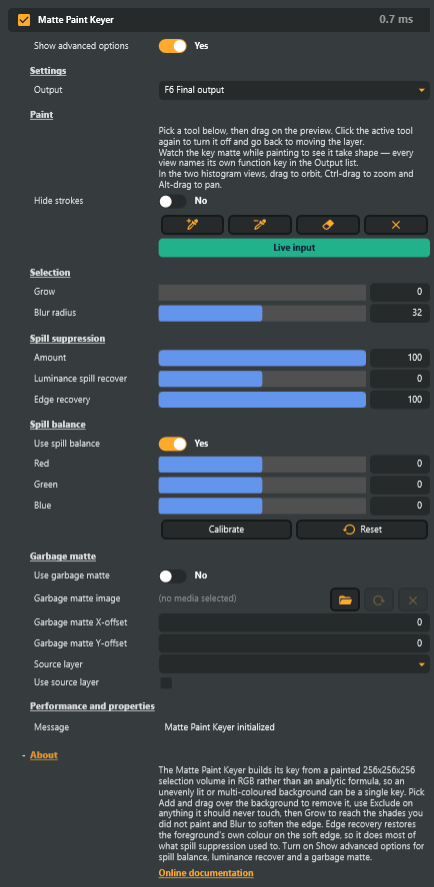Image resolution: width=434 pixels, height=887 pixels.
Task: Browse for garbage matte image folder icon
Action: coord(345,600)
